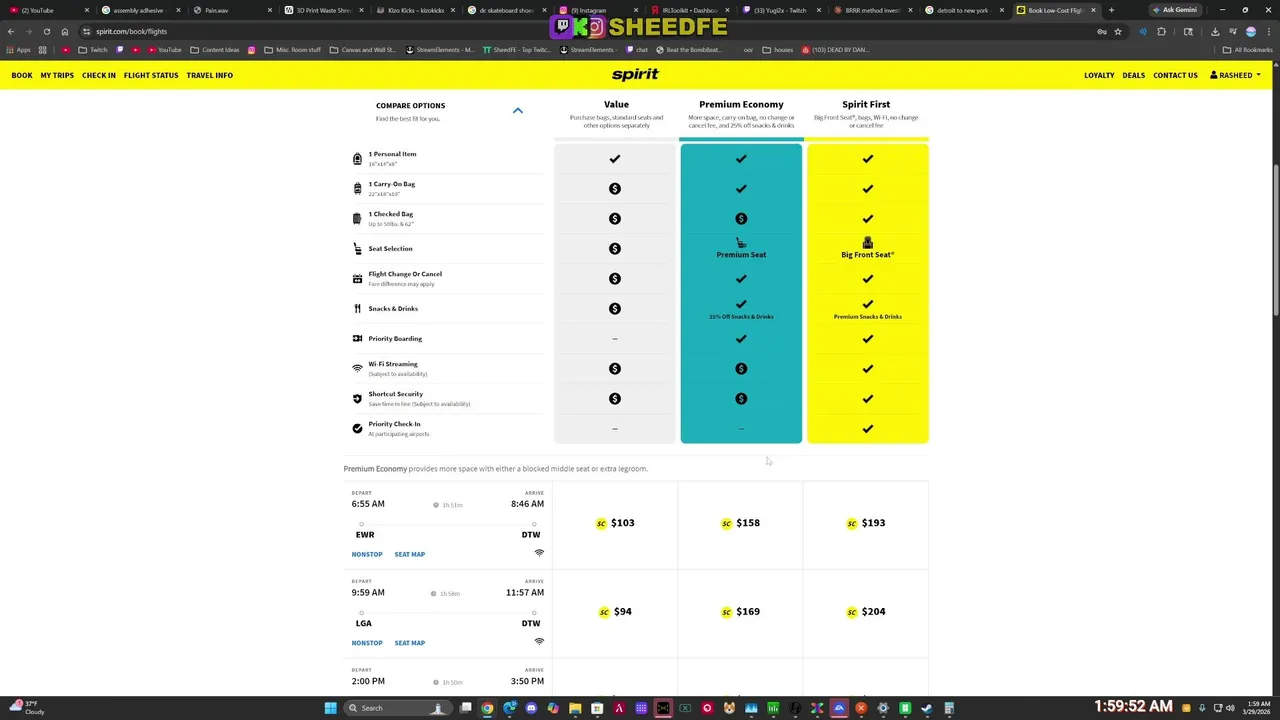
Task: Open the Travel Info link
Action: click(x=209, y=75)
